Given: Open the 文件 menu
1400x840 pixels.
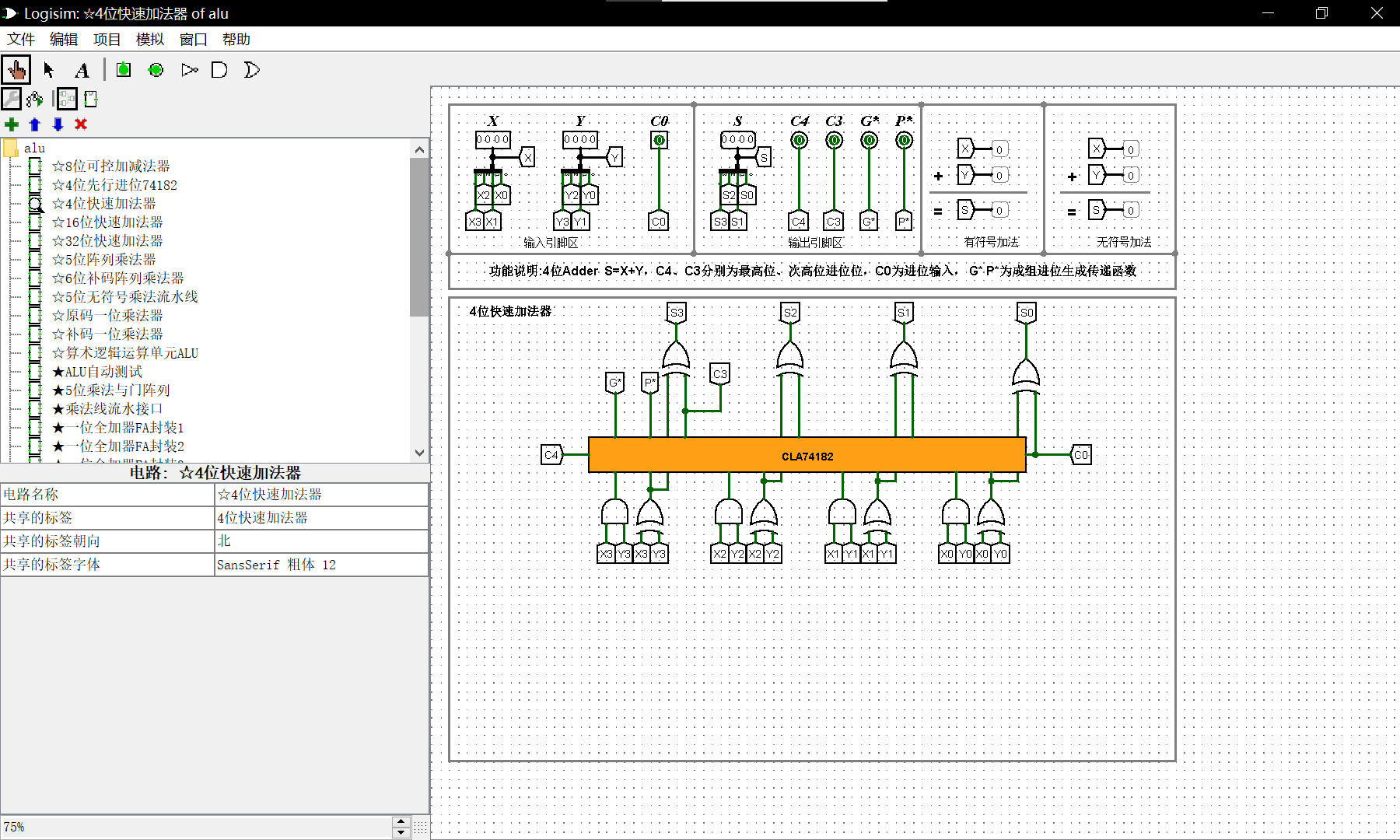Looking at the screenshot, I should (21, 40).
